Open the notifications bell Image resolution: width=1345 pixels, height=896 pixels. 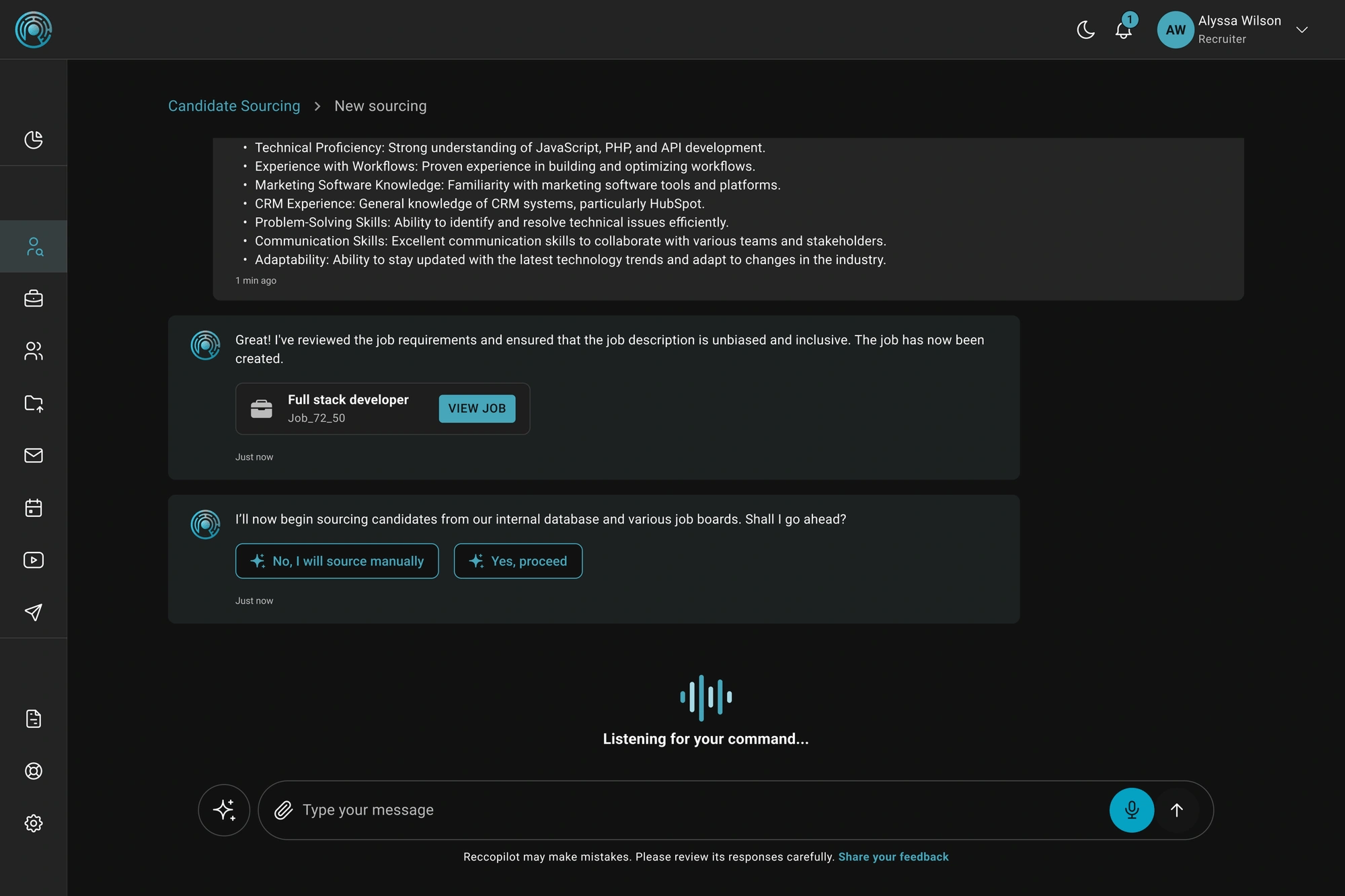(x=1124, y=30)
